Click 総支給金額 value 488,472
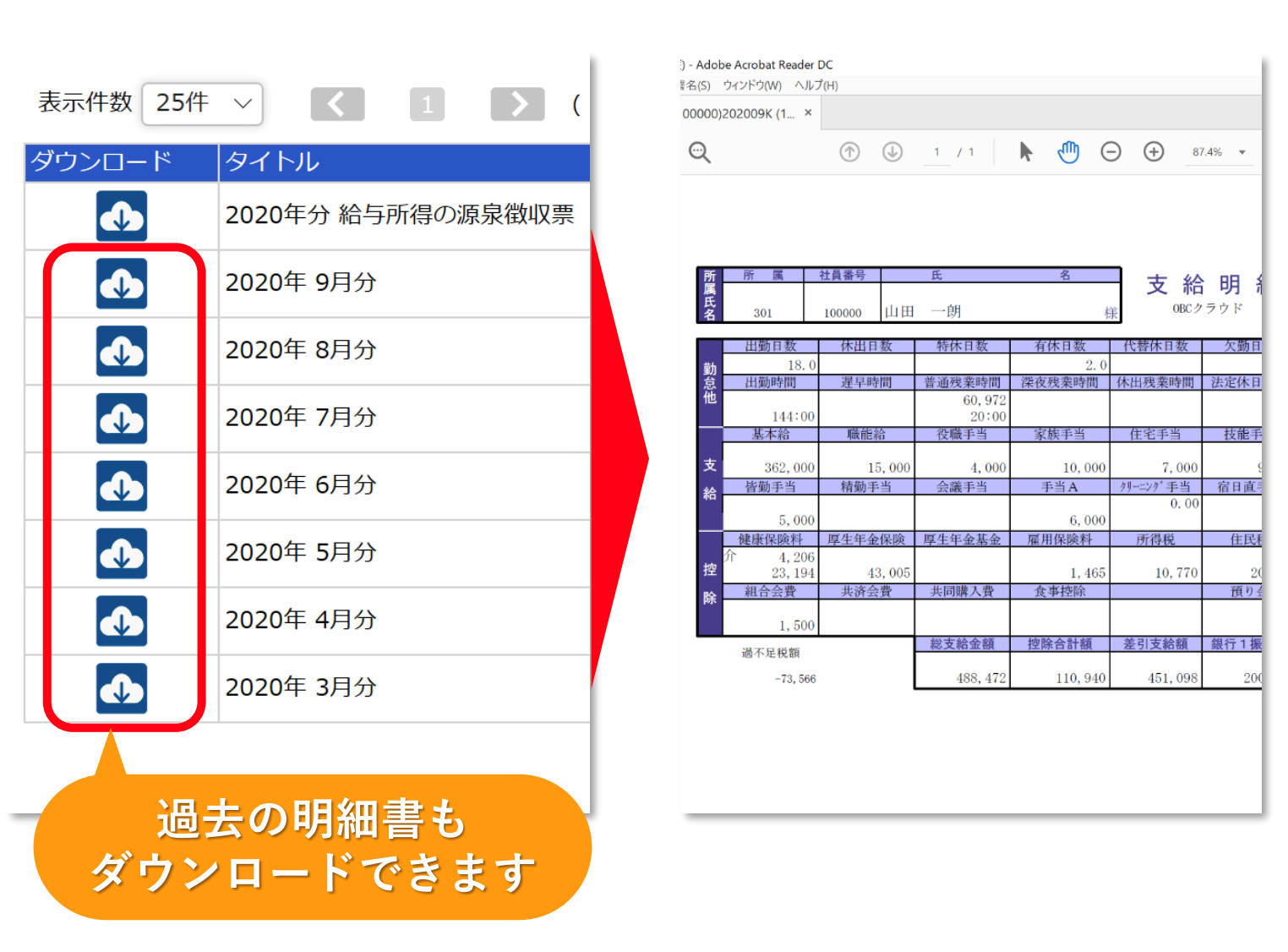The image size is (1288, 952). click(x=981, y=678)
